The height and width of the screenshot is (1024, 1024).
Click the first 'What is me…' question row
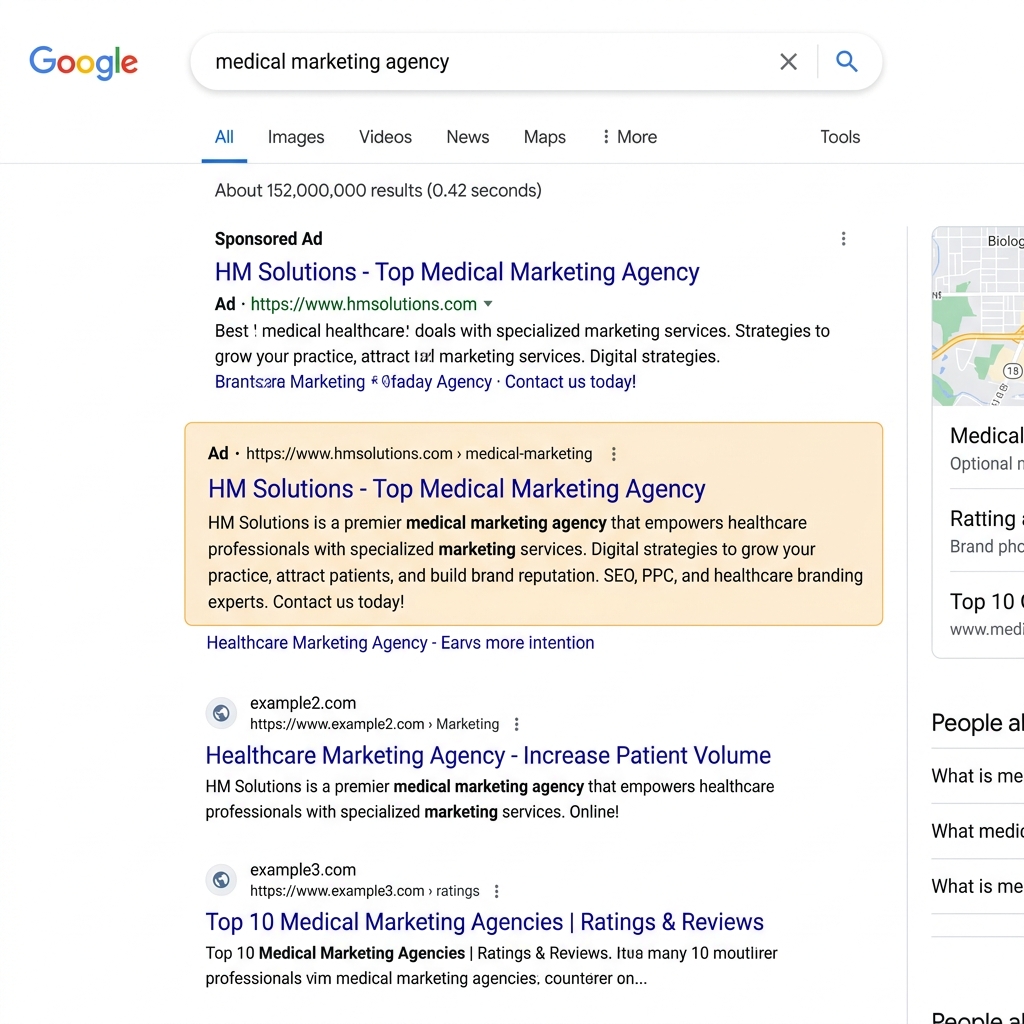click(977, 776)
